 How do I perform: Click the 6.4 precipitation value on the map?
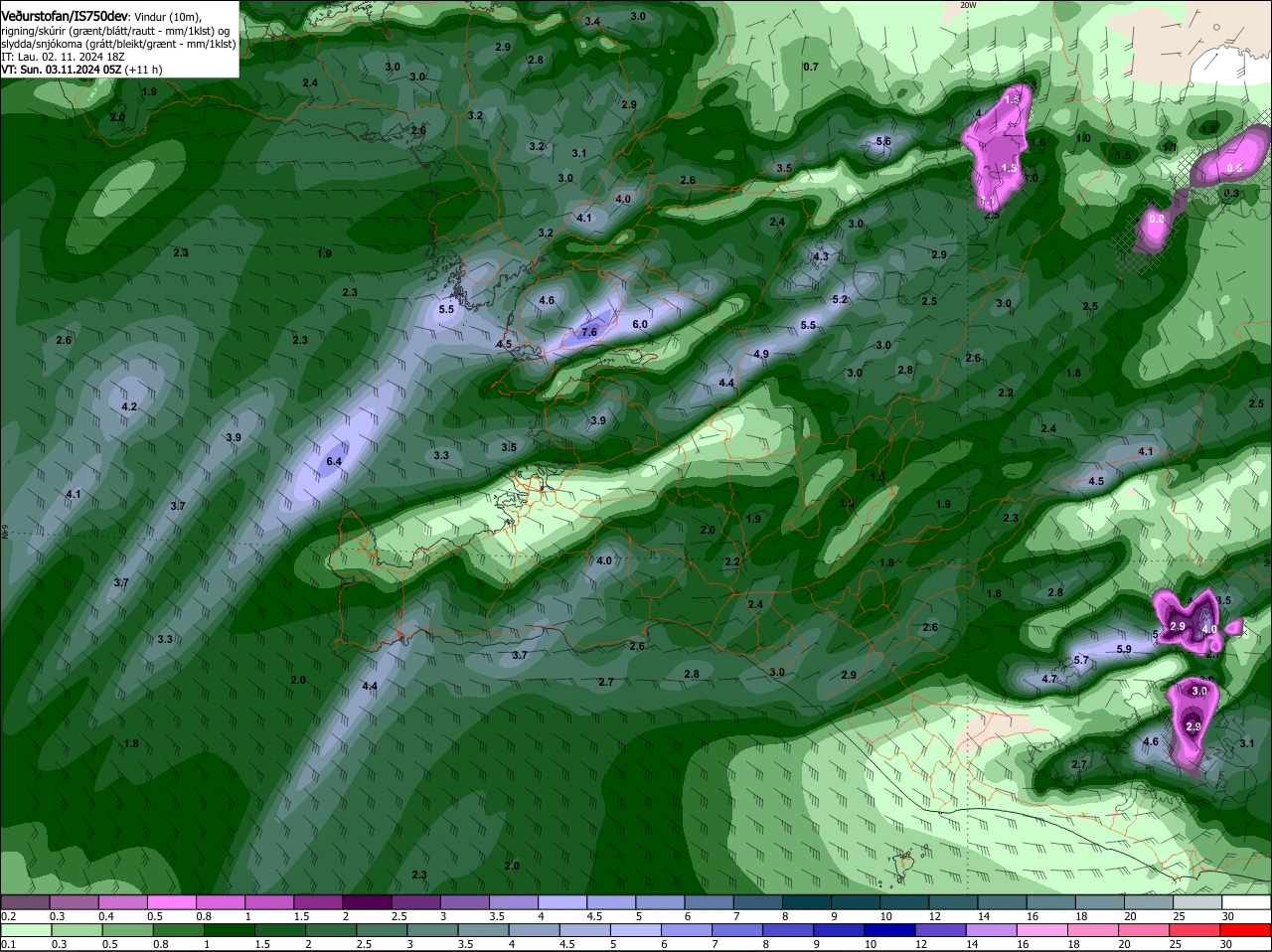point(334,461)
